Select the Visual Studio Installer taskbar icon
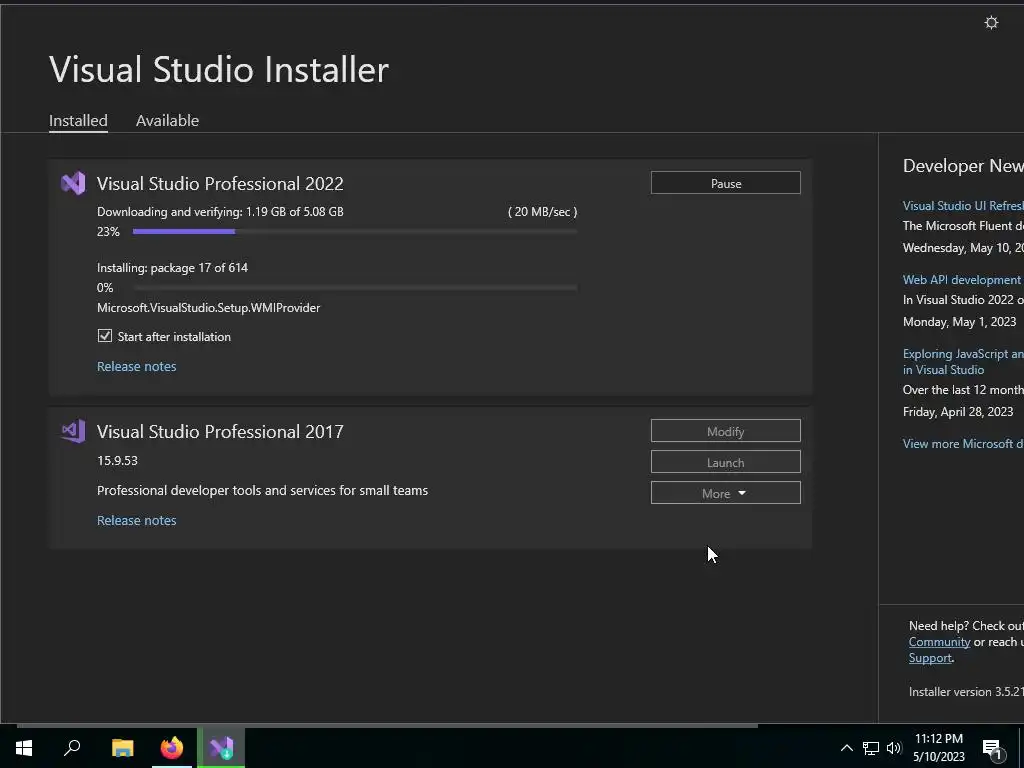The height and width of the screenshot is (768, 1024). 221,748
